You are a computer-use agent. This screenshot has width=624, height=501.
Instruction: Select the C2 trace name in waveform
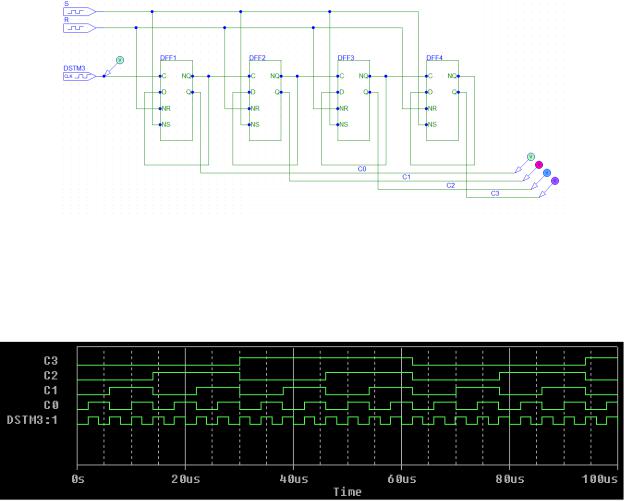click(51, 376)
